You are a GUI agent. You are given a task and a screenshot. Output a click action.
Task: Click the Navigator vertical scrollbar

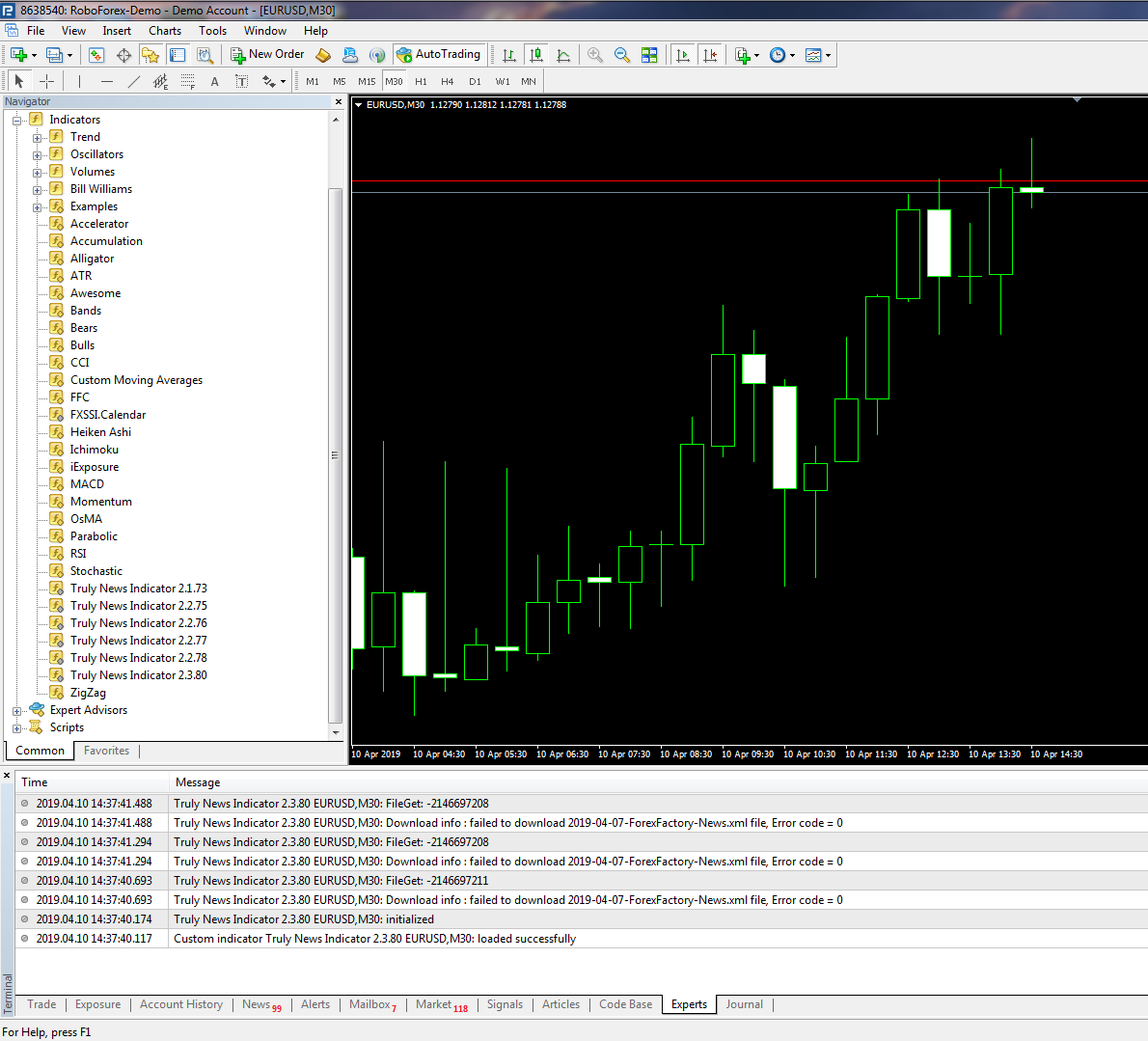[x=336, y=455]
